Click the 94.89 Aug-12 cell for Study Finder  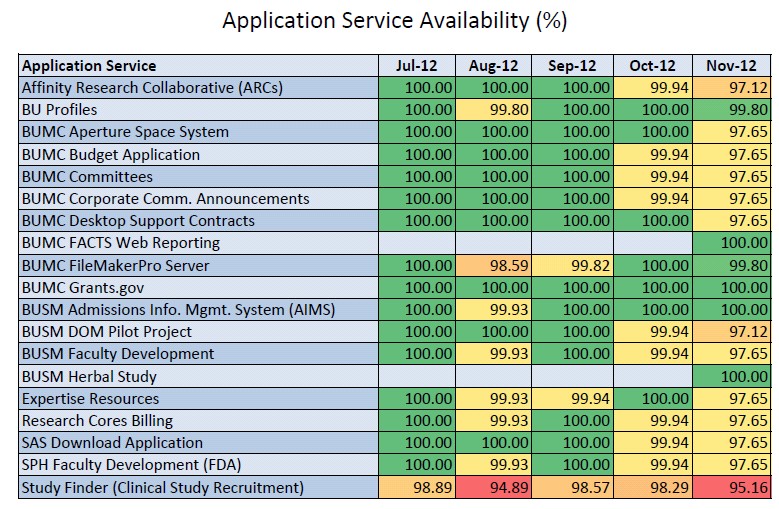tap(493, 487)
